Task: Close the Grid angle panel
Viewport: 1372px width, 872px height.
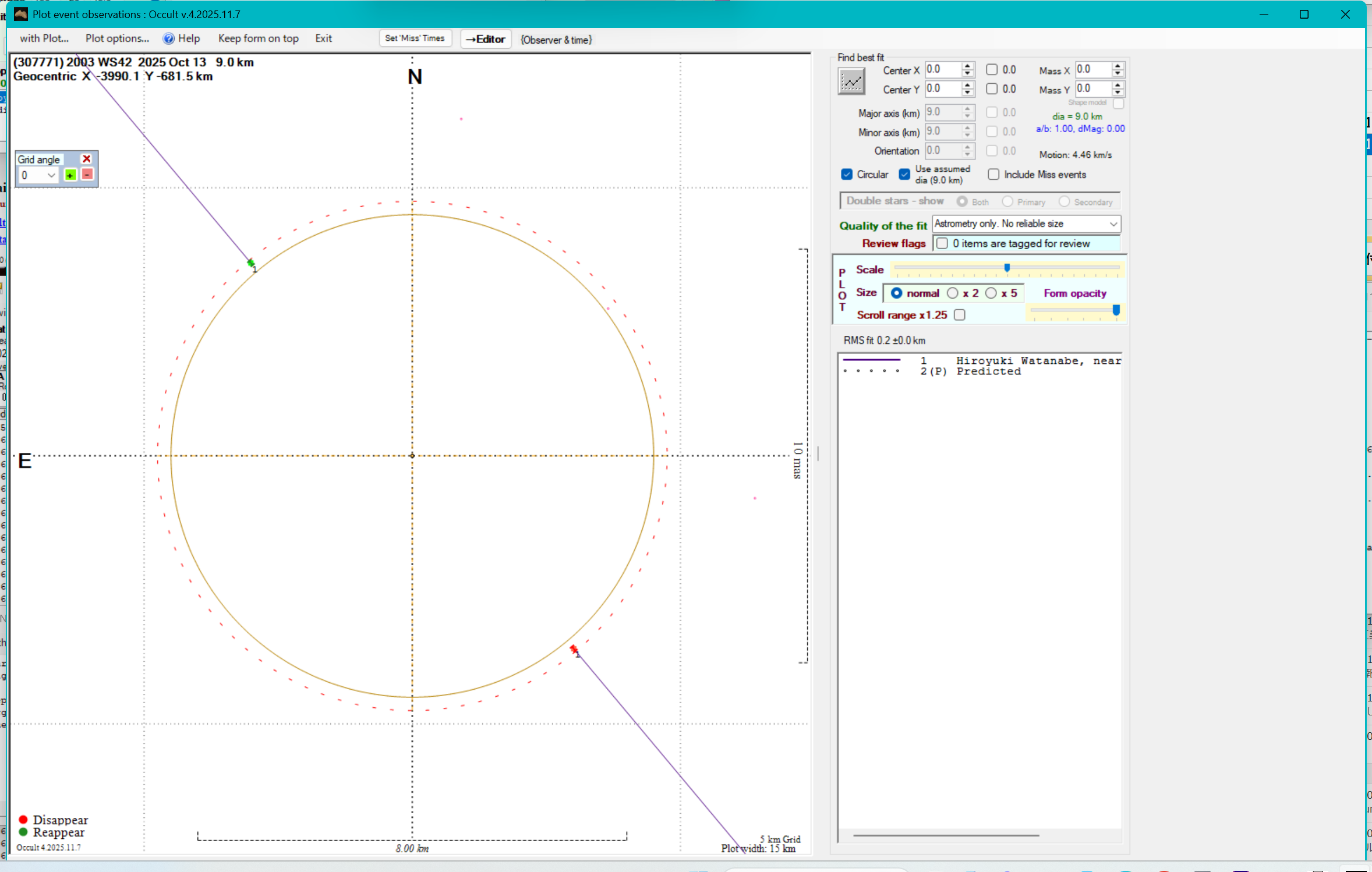Action: (x=87, y=159)
